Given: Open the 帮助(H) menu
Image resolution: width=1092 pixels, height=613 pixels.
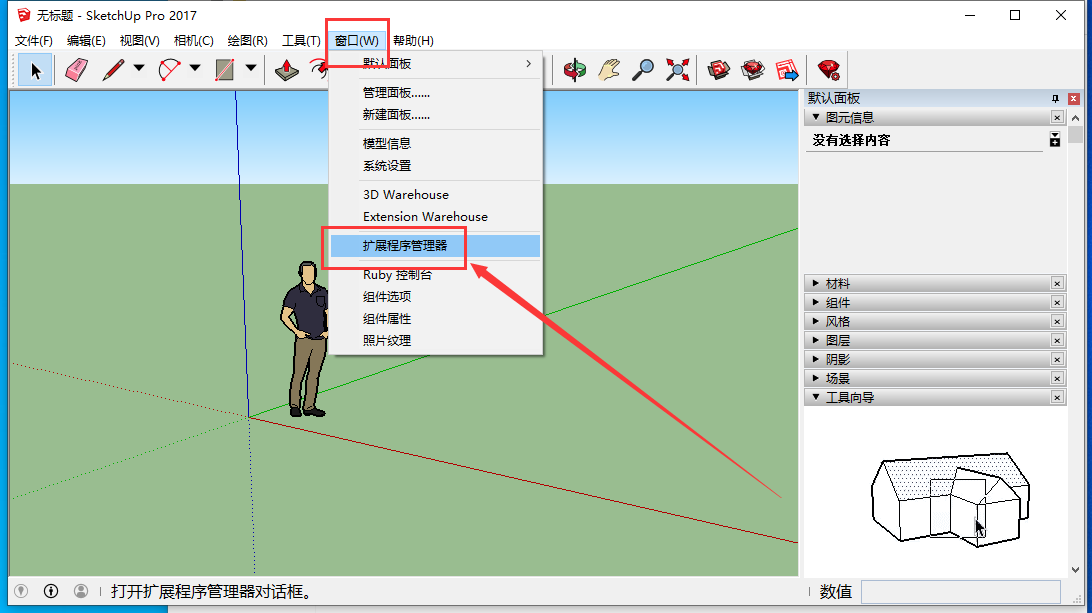Looking at the screenshot, I should click(x=413, y=40).
